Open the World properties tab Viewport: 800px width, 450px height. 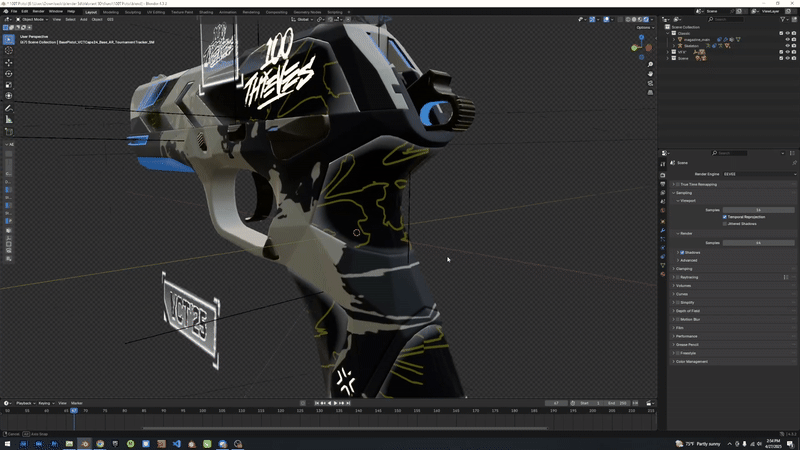coord(663,210)
